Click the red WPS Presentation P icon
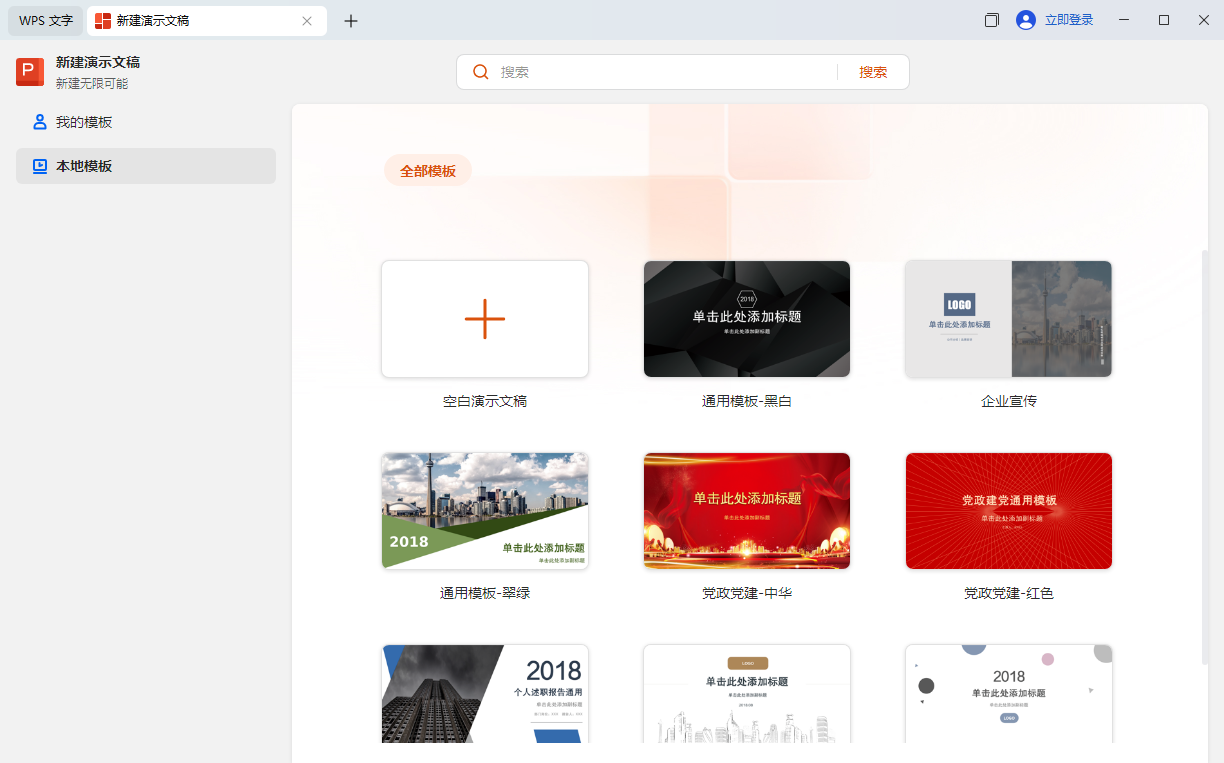Screen dimensions: 1224x763 click(28, 71)
